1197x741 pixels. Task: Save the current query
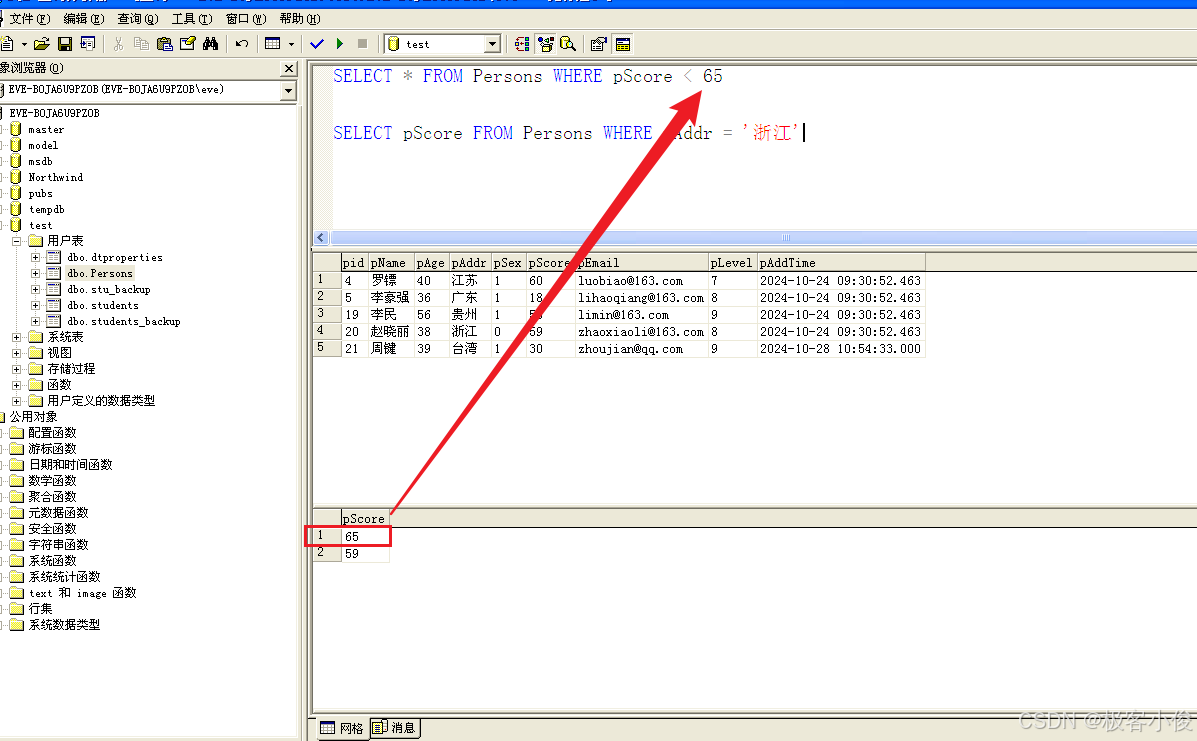click(x=65, y=44)
